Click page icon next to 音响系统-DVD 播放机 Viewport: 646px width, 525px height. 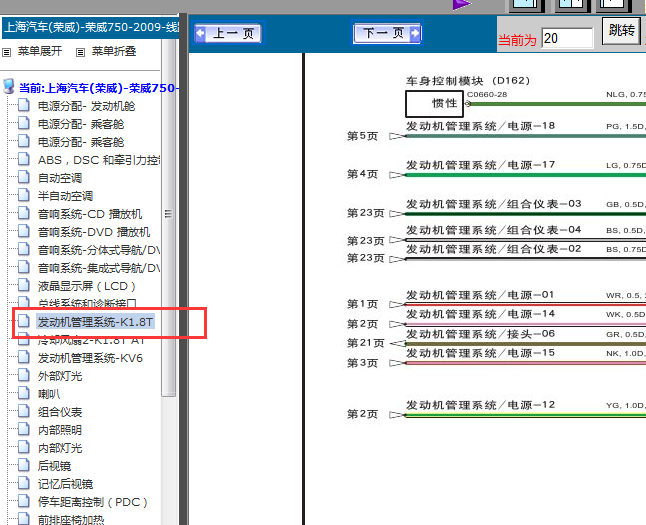point(23,231)
